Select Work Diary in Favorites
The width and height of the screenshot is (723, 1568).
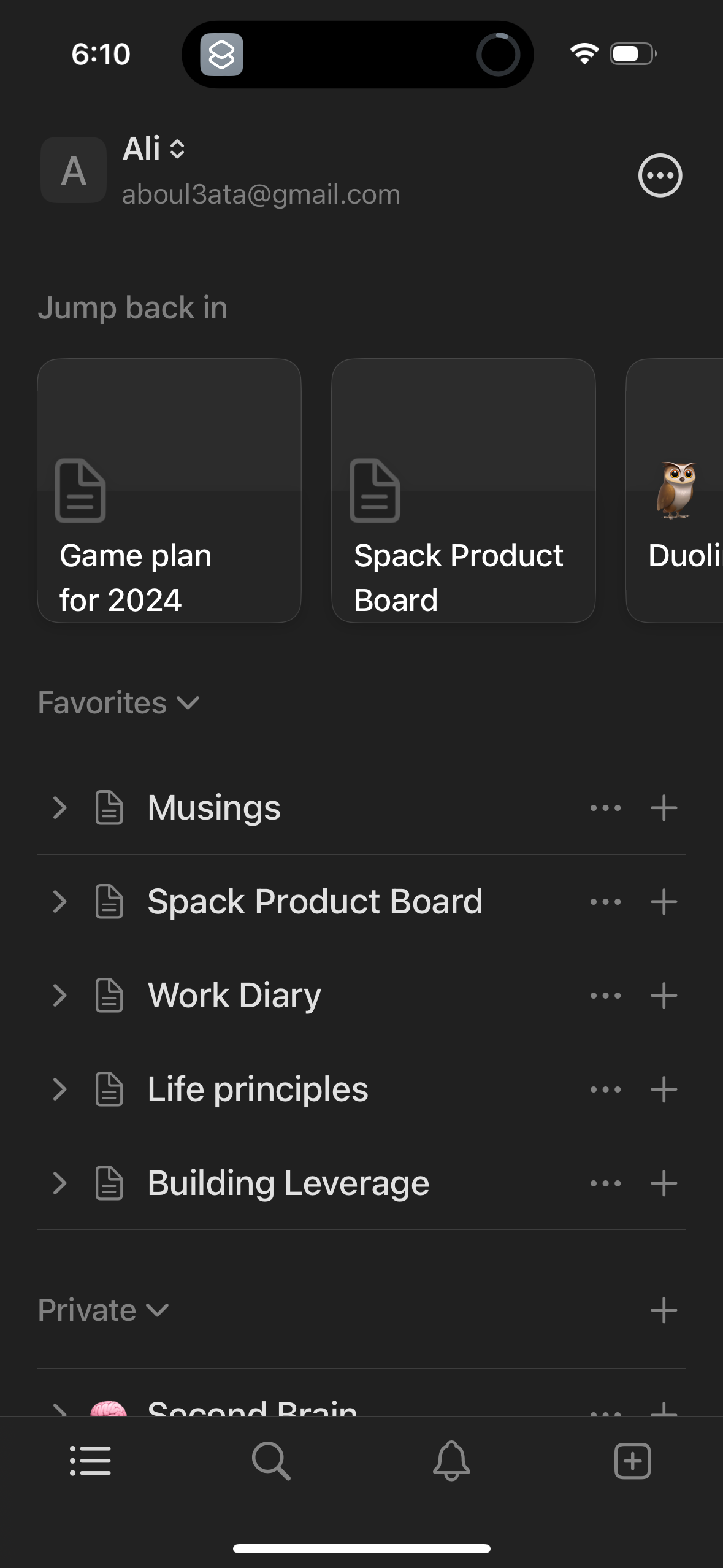pyautogui.click(x=235, y=995)
